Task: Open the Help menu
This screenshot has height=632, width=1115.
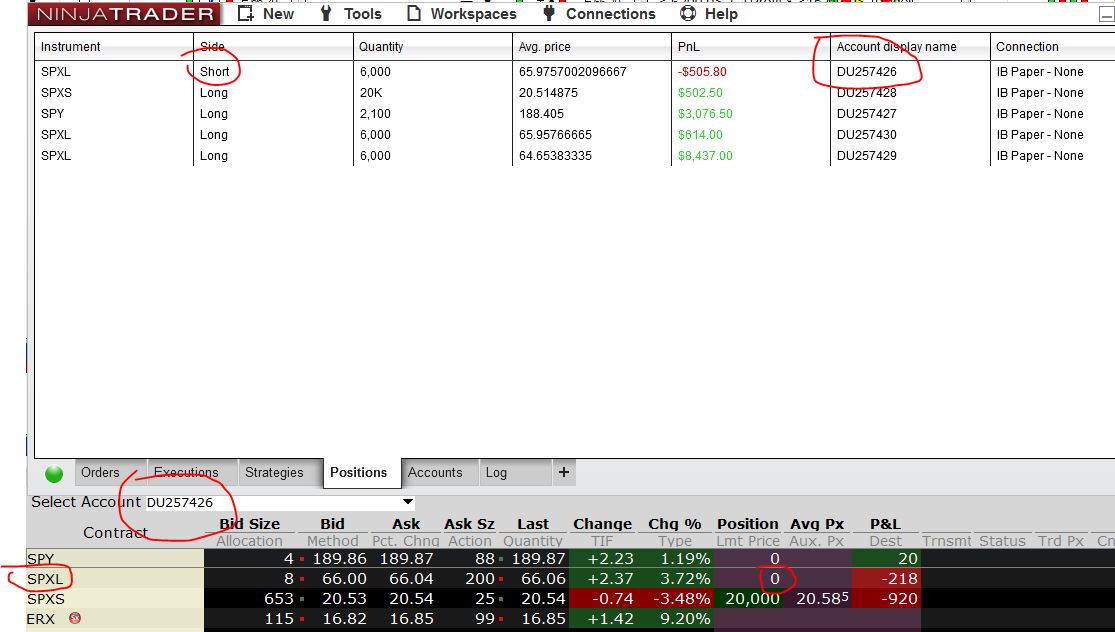Action: click(x=721, y=14)
